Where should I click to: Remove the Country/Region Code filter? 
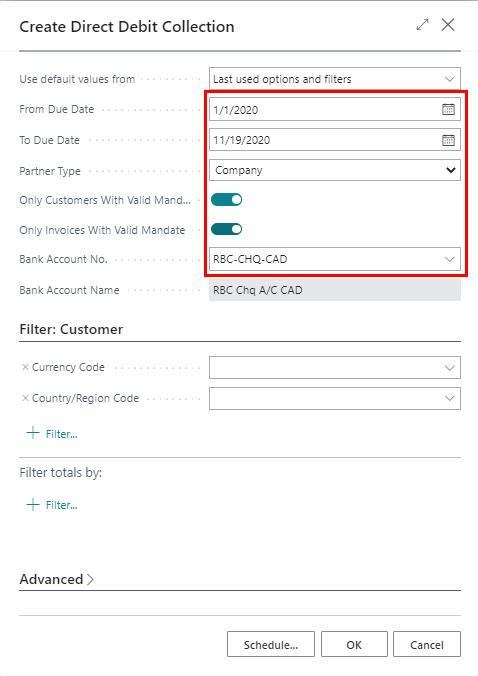[x=25, y=398]
